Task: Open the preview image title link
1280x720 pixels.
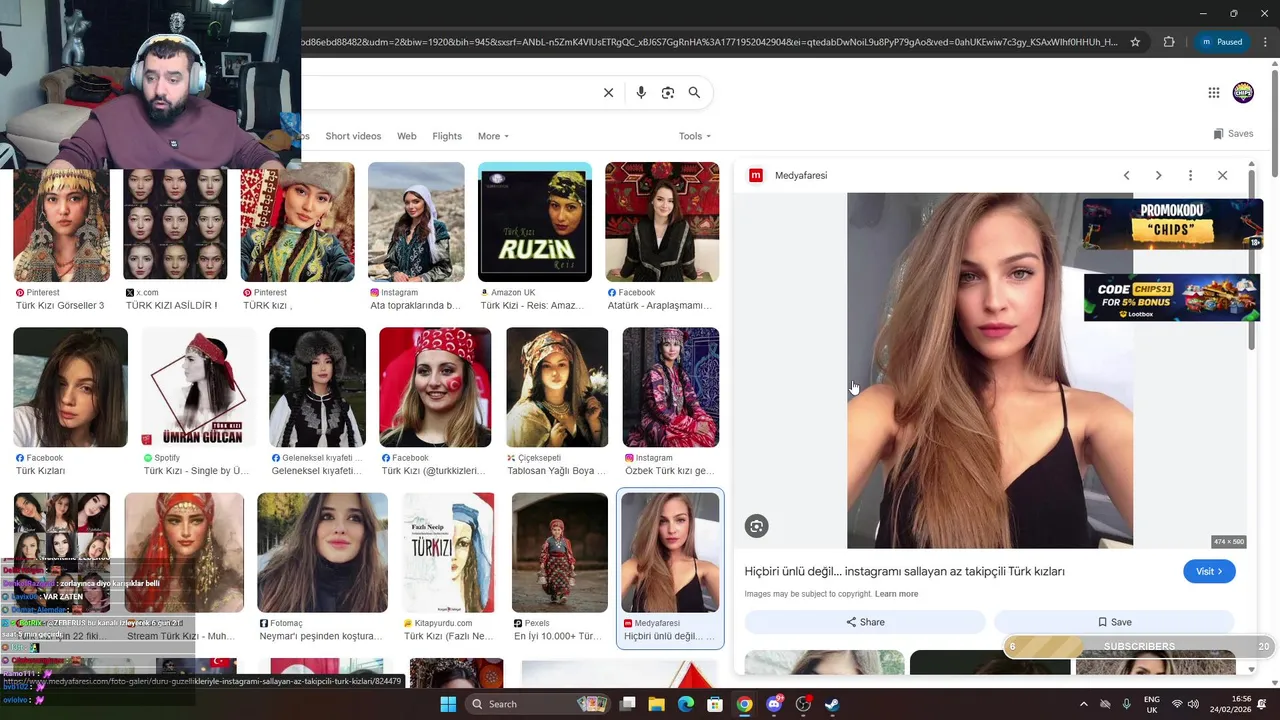Action: pos(904,571)
